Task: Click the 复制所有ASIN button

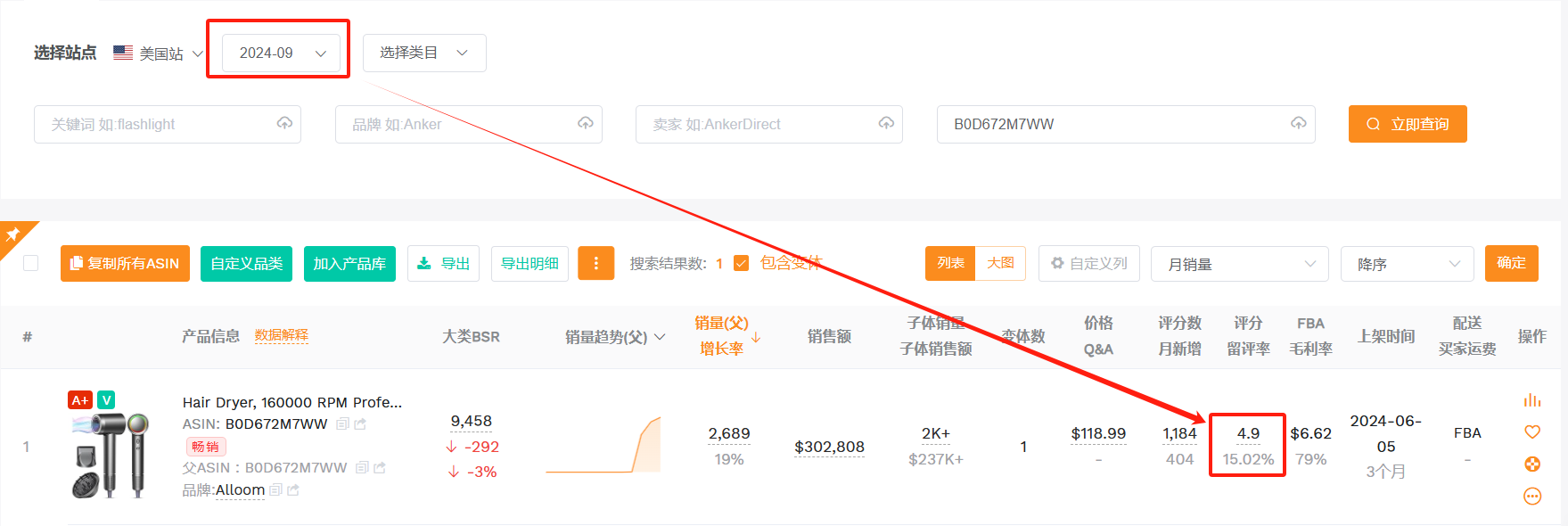Action: coord(125,263)
